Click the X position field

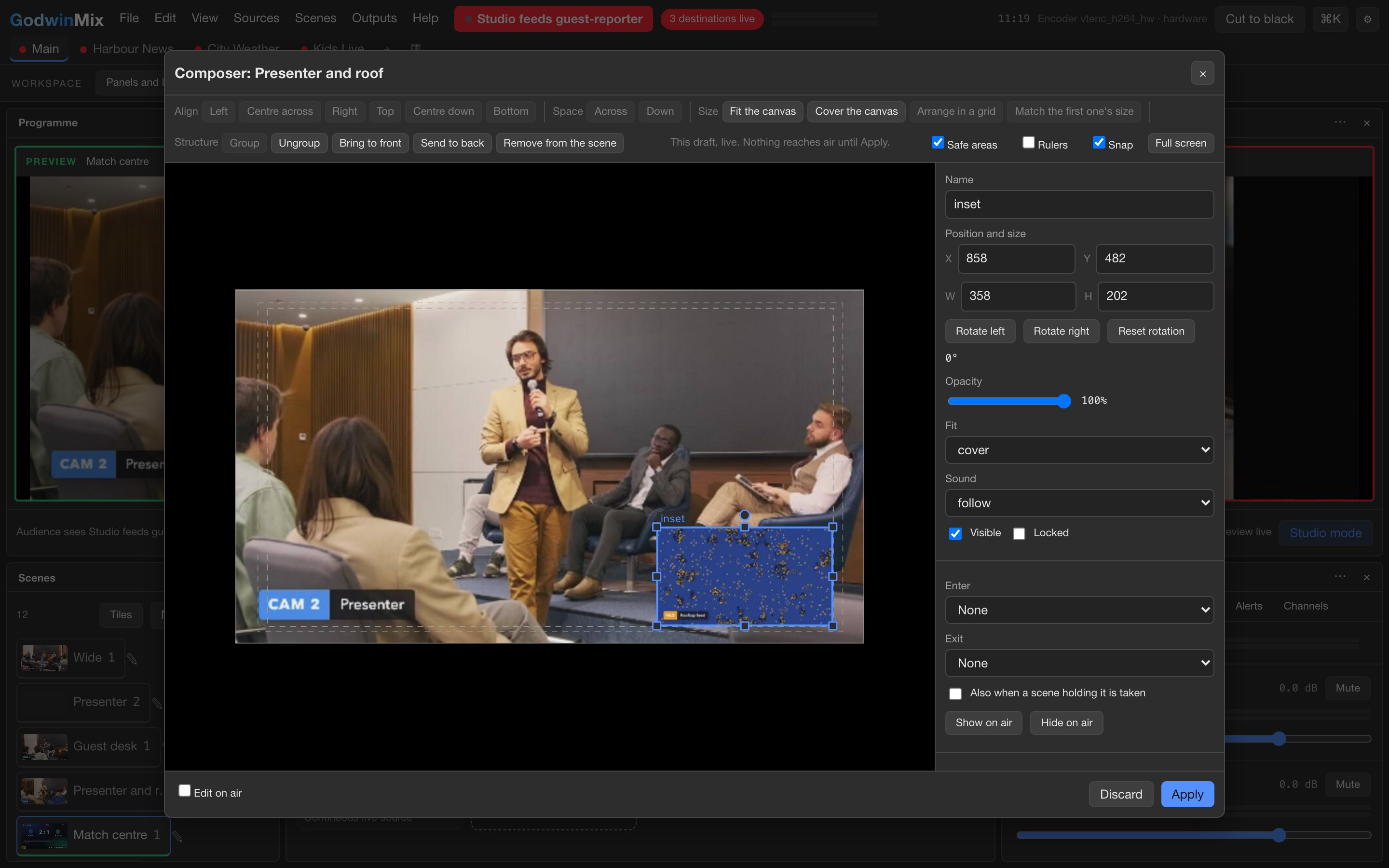(x=1016, y=258)
